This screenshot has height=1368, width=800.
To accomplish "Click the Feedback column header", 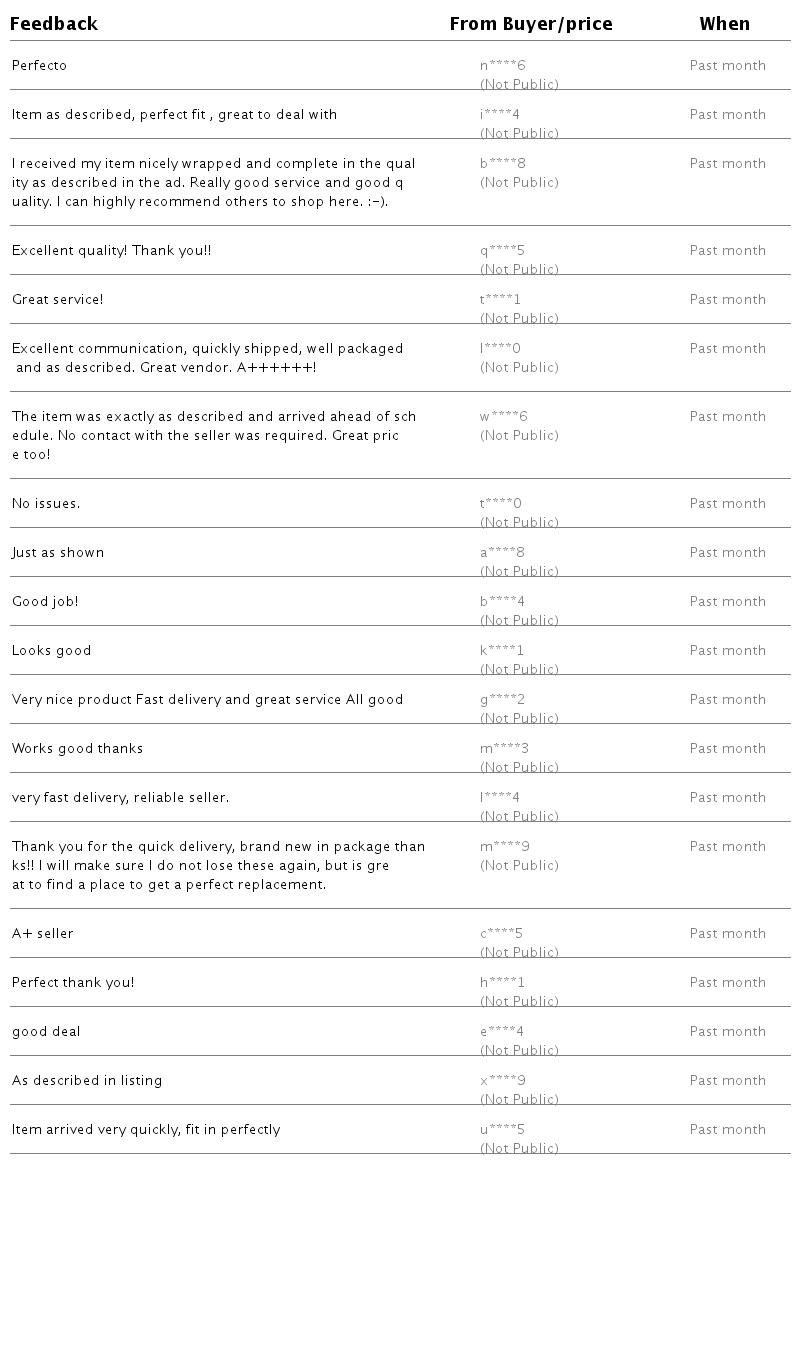I will [54, 24].
